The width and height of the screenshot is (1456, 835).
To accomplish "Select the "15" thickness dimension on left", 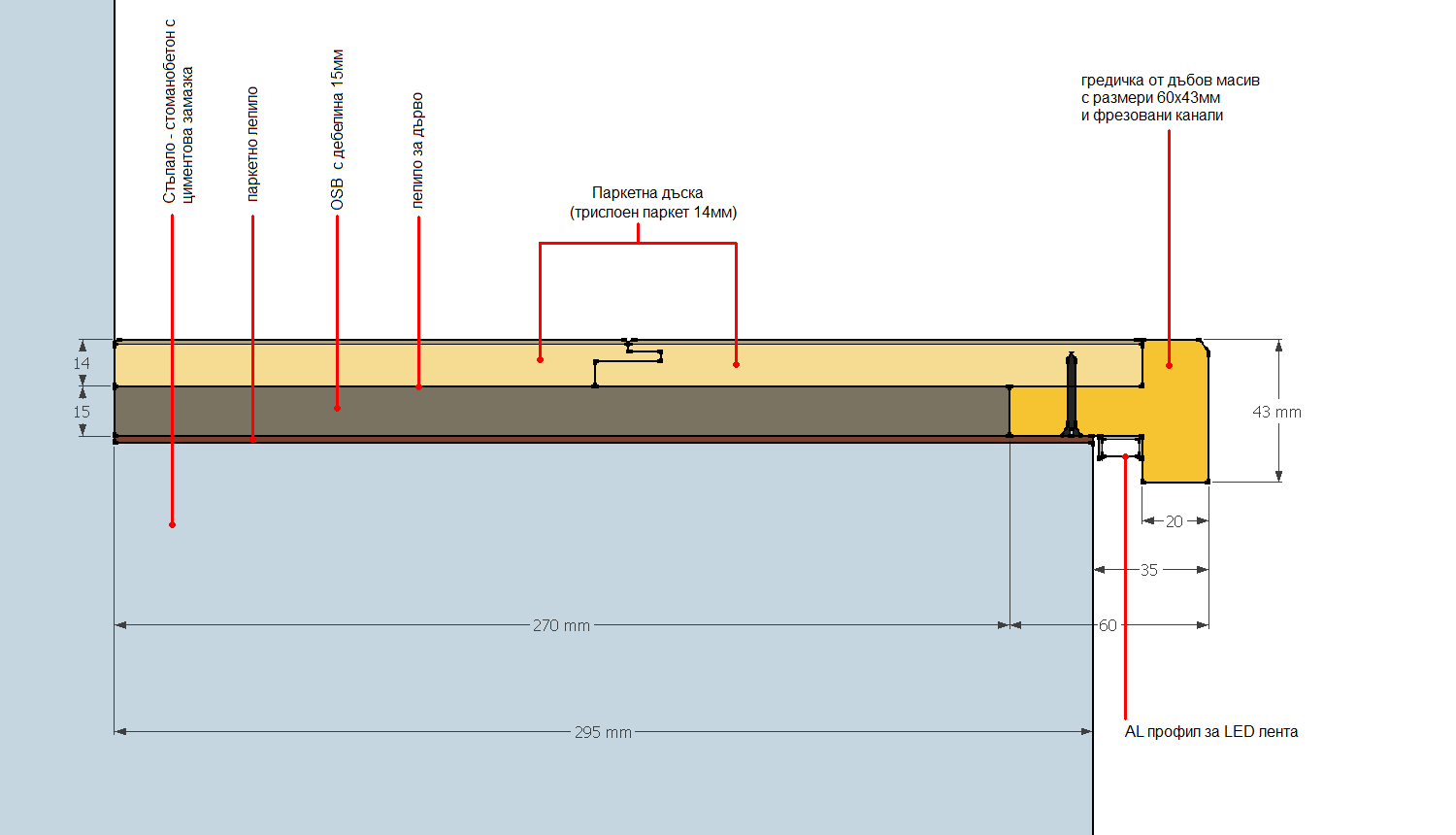I will [82, 412].
